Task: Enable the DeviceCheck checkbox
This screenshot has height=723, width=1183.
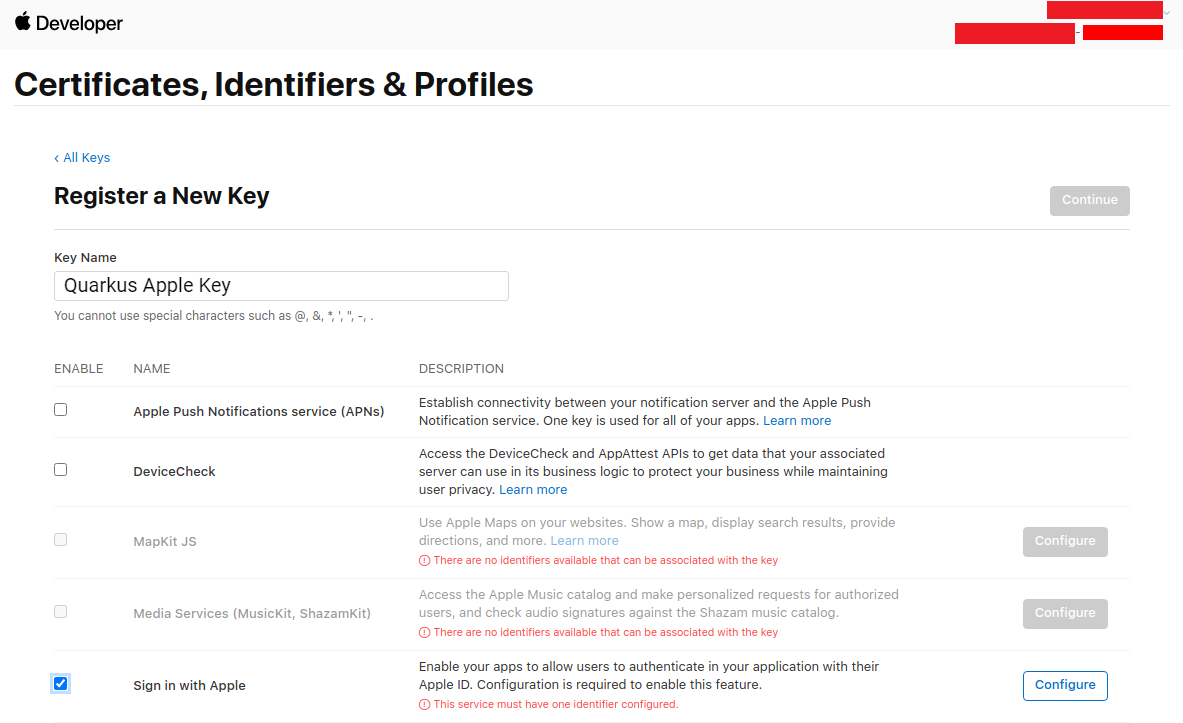Action: click(60, 469)
